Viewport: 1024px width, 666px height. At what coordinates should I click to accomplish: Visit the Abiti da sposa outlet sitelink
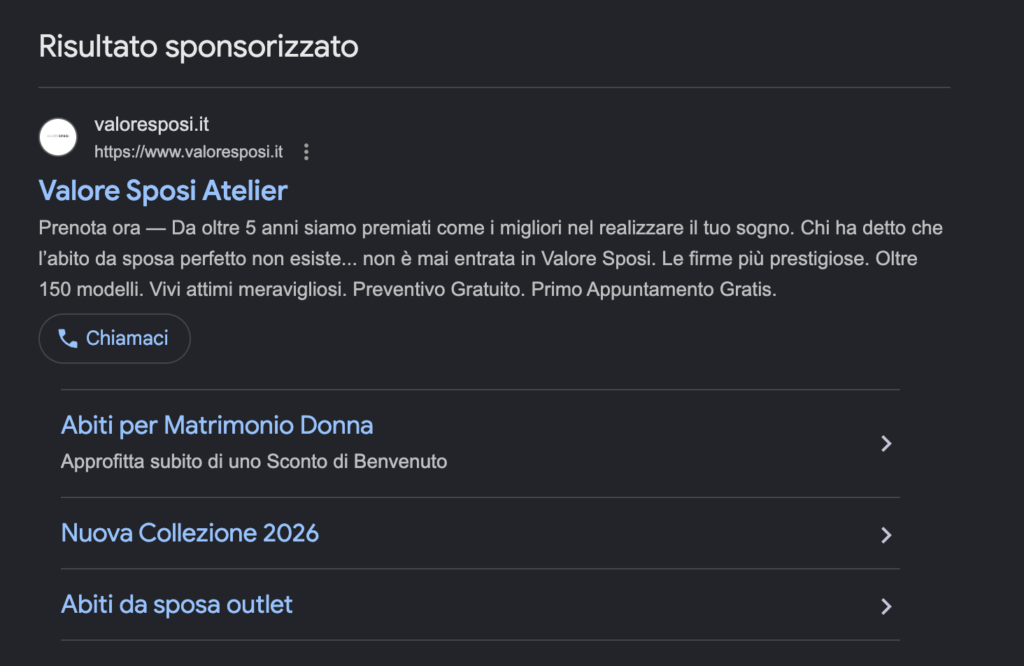[177, 604]
